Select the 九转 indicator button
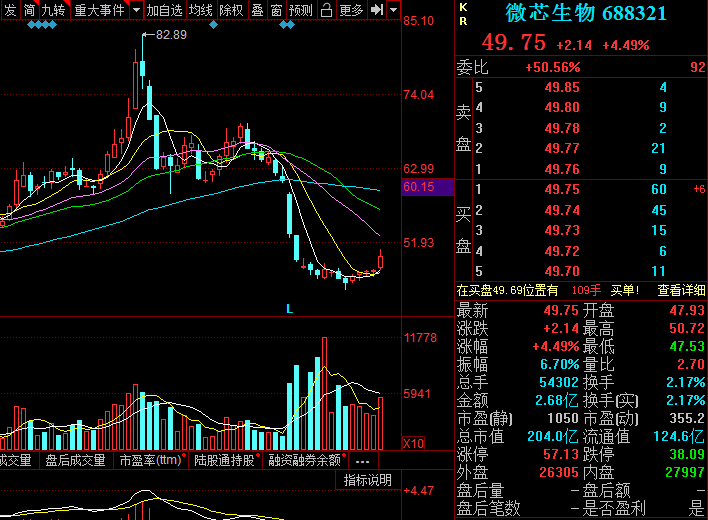708x520 pixels. (53, 10)
